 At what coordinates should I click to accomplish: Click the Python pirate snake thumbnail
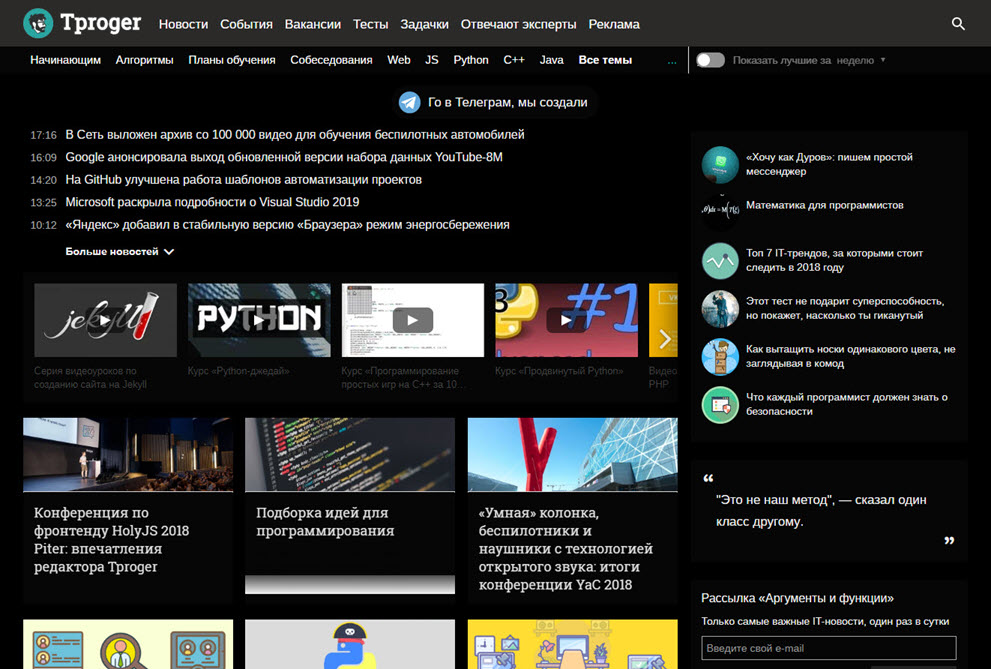tap(350, 644)
